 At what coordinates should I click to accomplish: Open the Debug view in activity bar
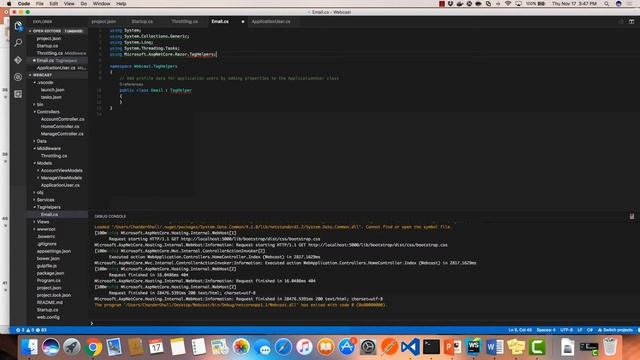pyautogui.click(x=18, y=77)
